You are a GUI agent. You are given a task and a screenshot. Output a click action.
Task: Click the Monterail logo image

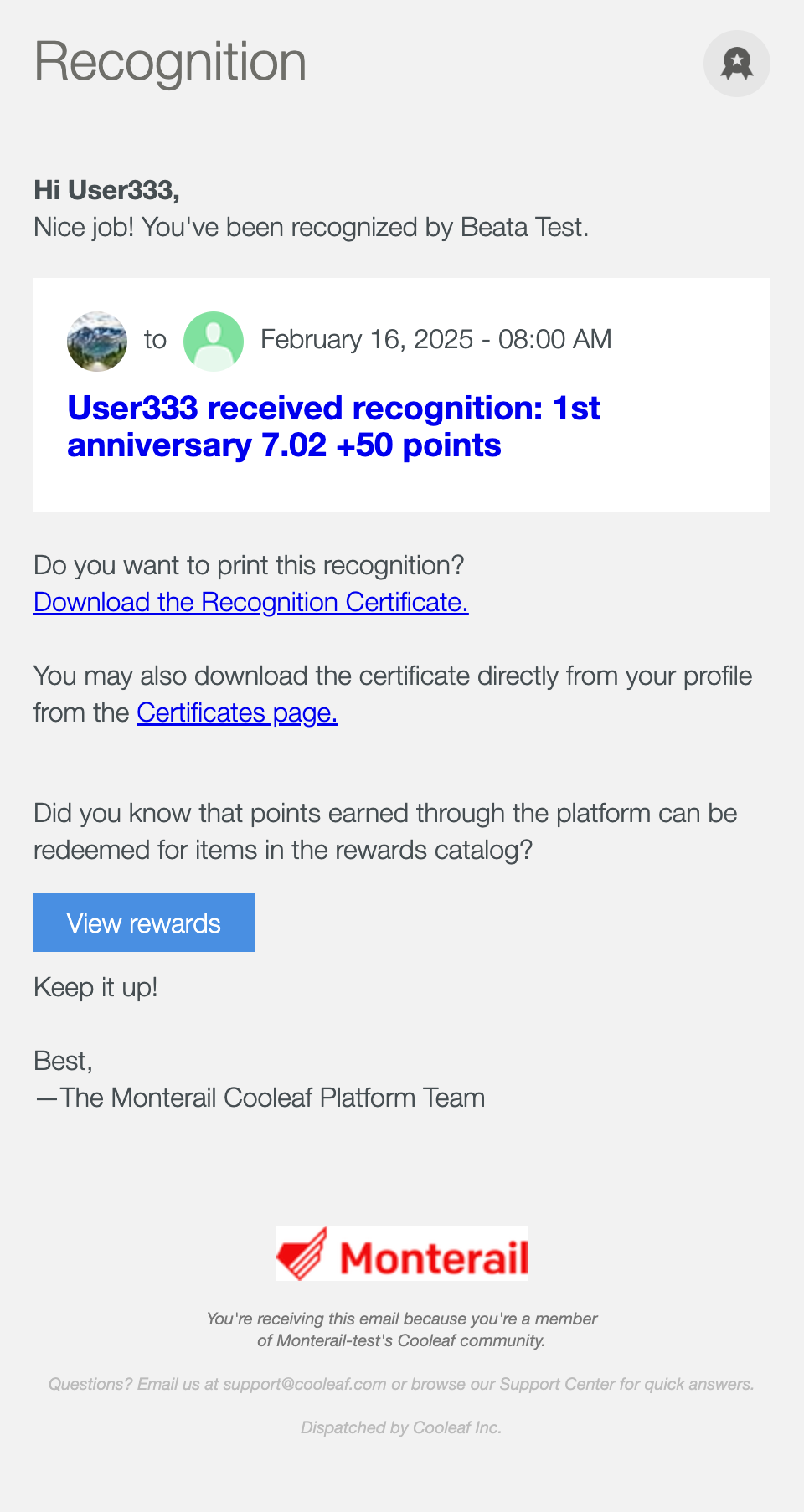(402, 1253)
